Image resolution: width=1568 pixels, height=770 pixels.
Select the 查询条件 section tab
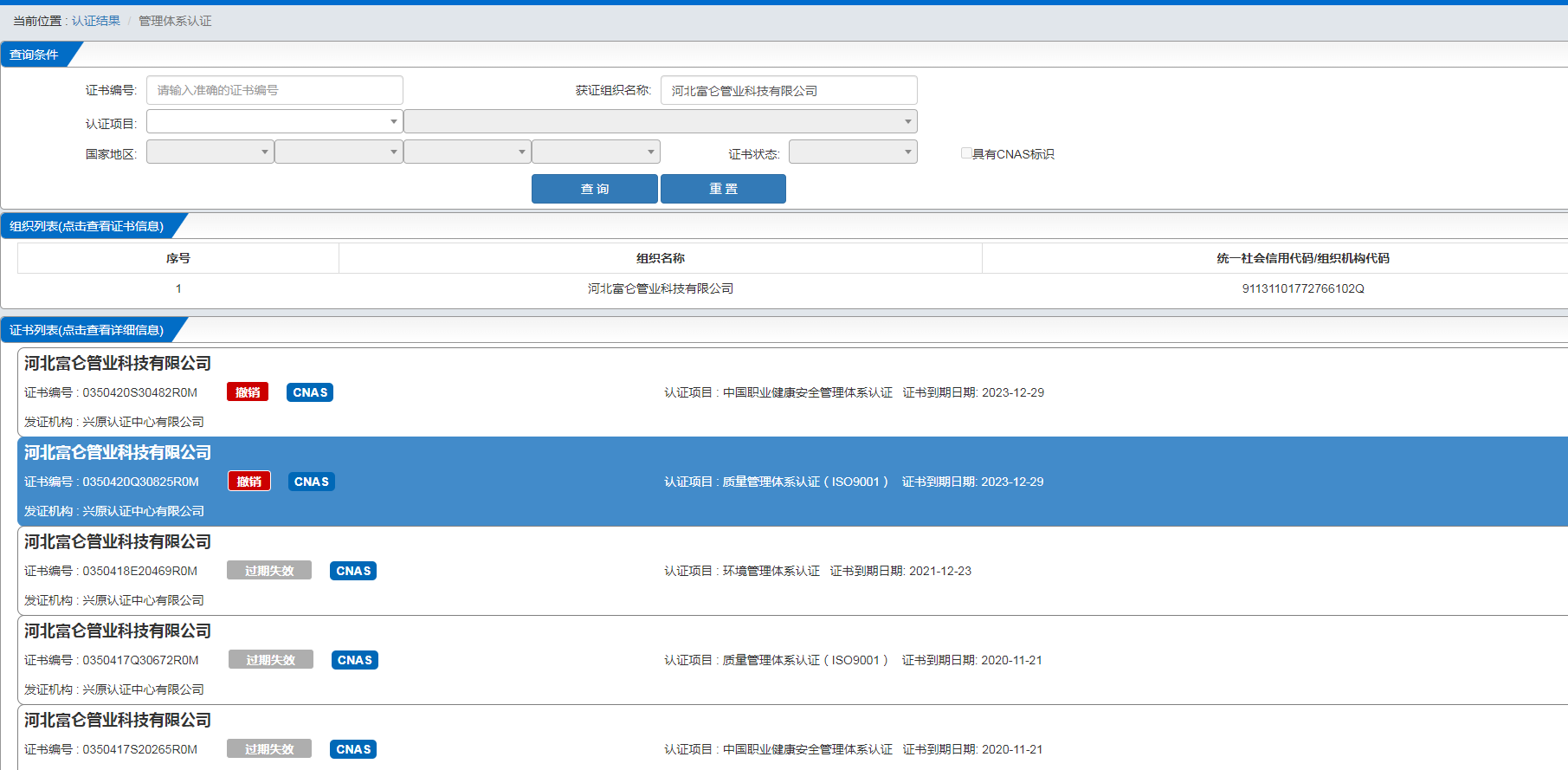(x=35, y=55)
